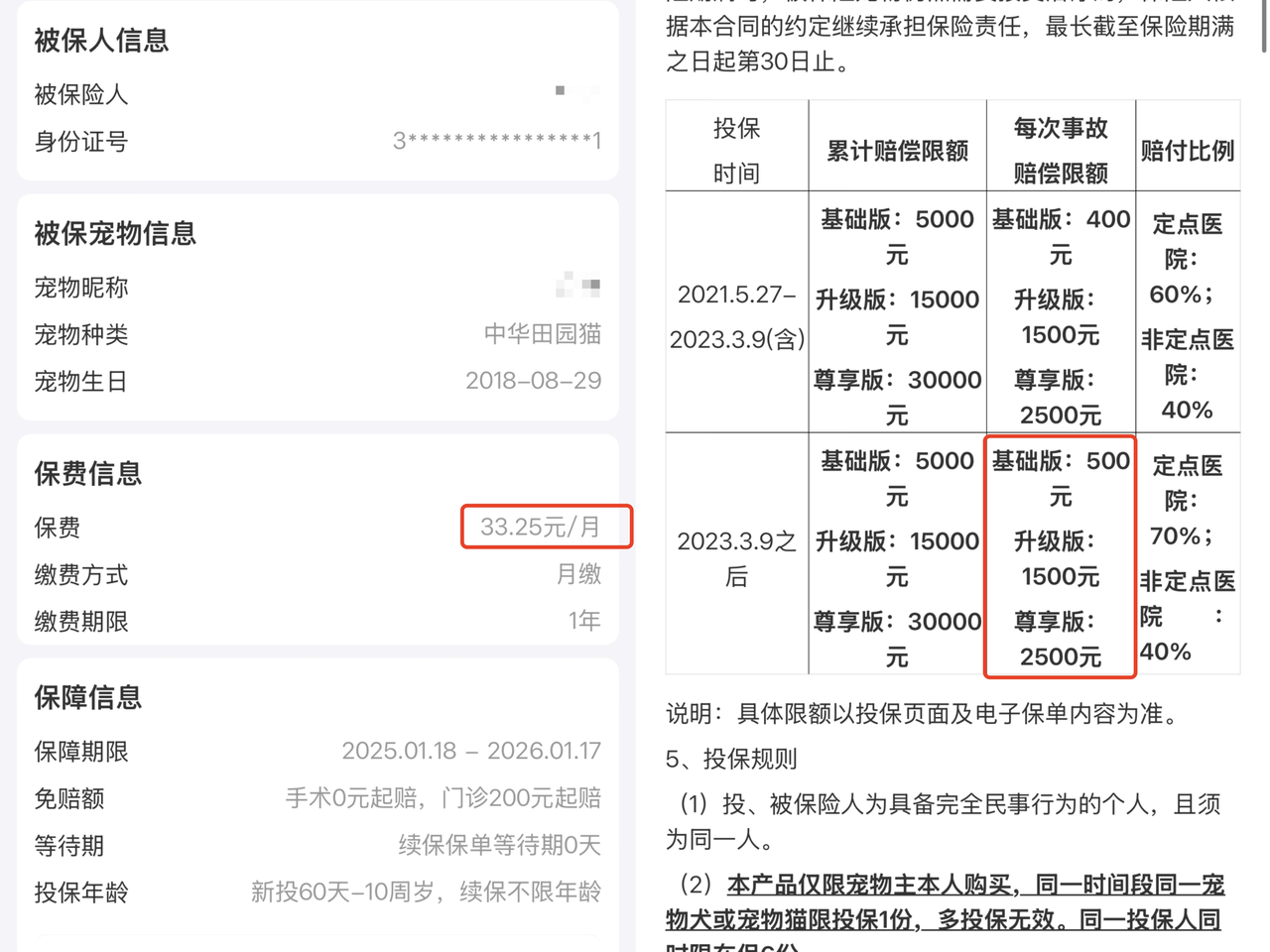Click the highlighted monthly premium 33.25元/月
This screenshot has width=1270, height=952.
point(546,527)
